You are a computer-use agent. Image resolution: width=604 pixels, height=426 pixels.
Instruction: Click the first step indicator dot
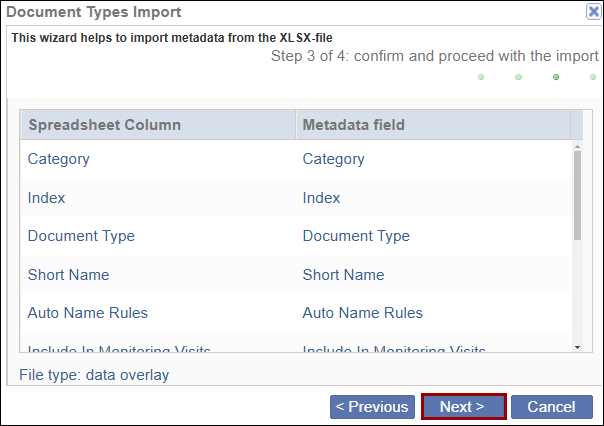(x=481, y=77)
